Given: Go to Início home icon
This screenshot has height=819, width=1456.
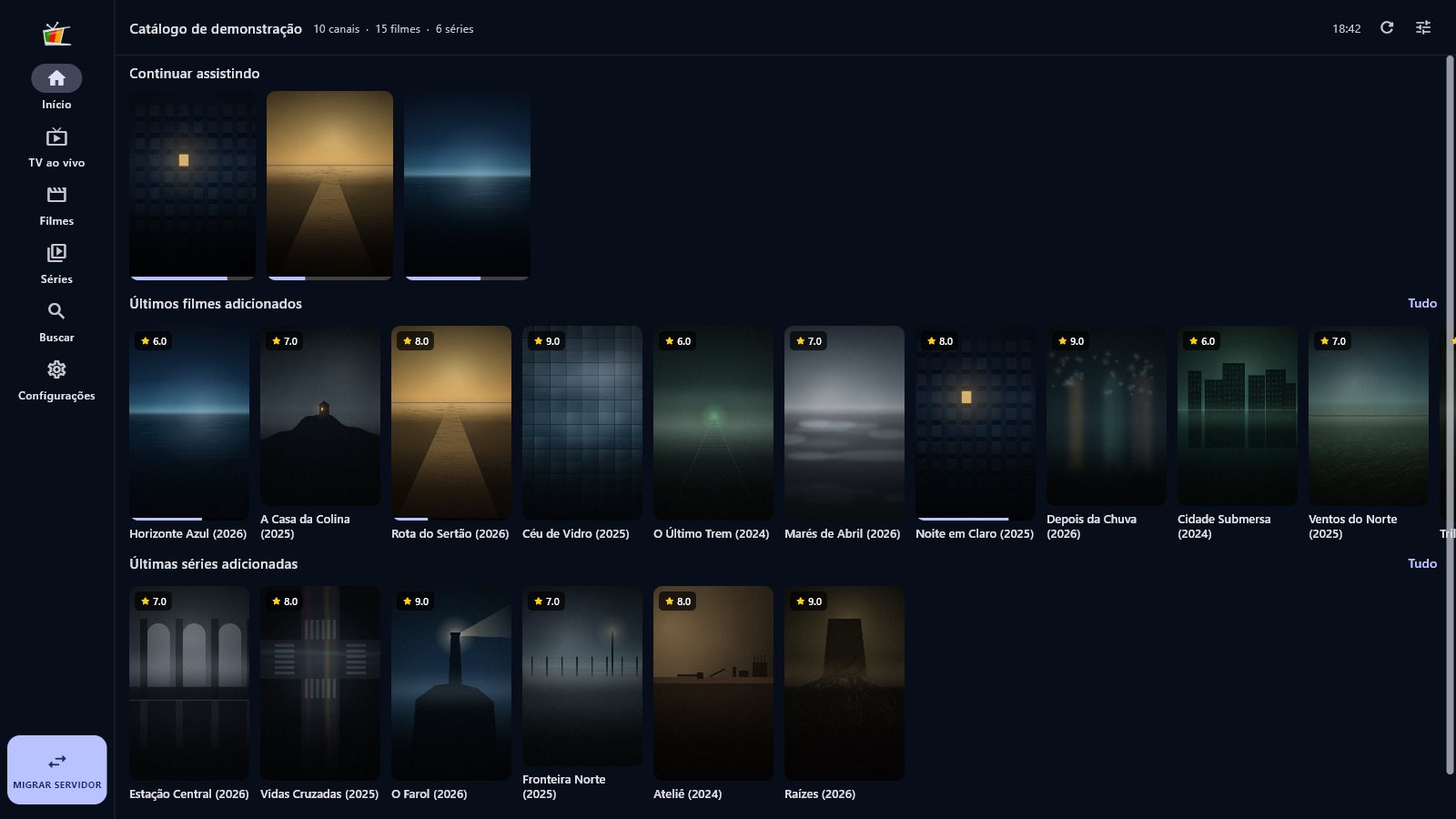Looking at the screenshot, I should pyautogui.click(x=56, y=78).
